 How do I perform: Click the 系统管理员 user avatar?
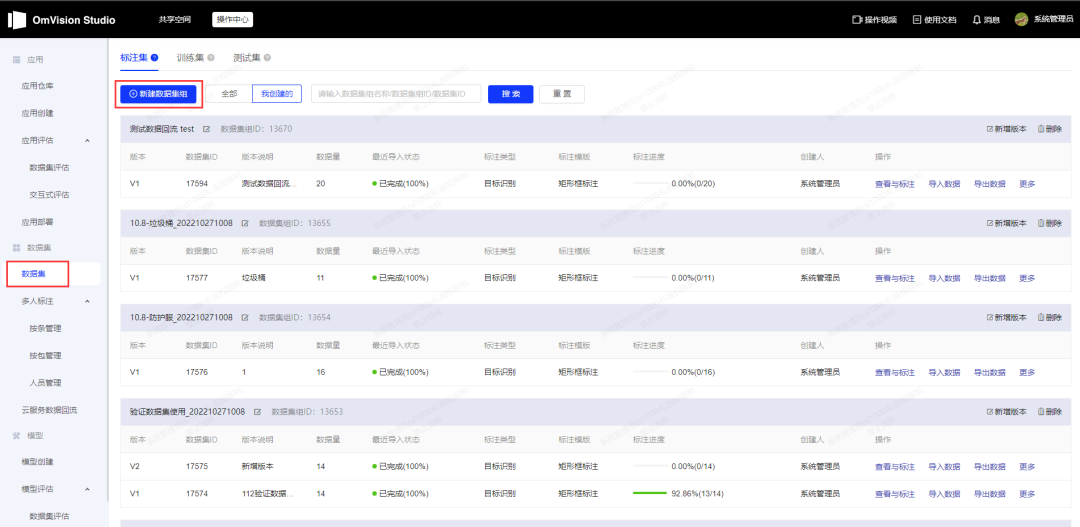(1021, 20)
